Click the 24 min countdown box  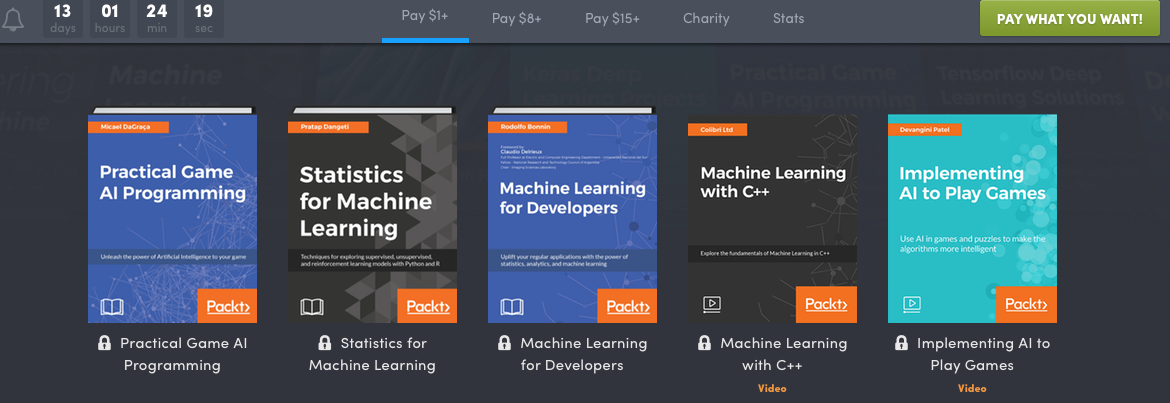coord(157,19)
